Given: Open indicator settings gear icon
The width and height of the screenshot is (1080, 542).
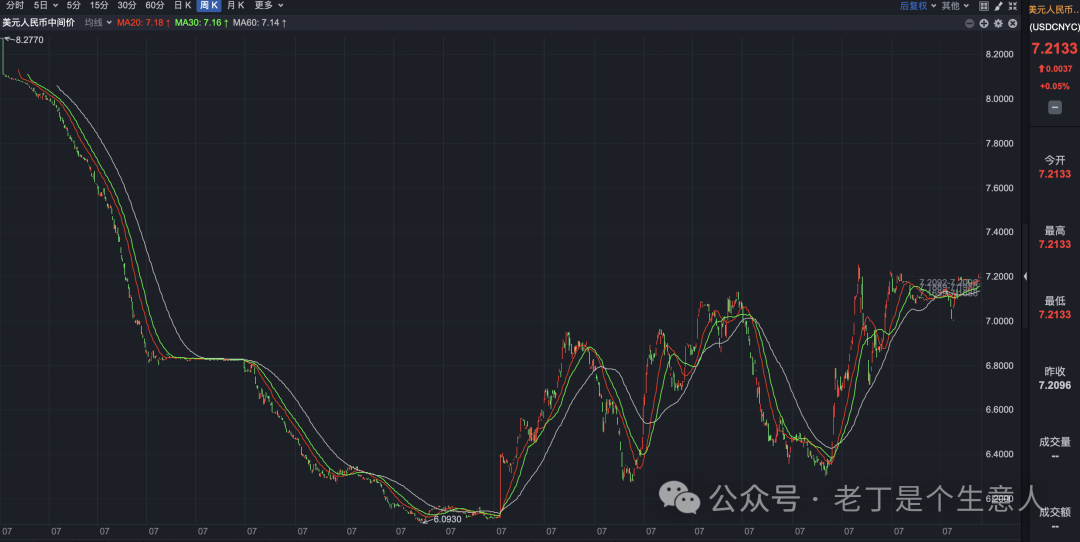Looking at the screenshot, I should click(x=998, y=23).
